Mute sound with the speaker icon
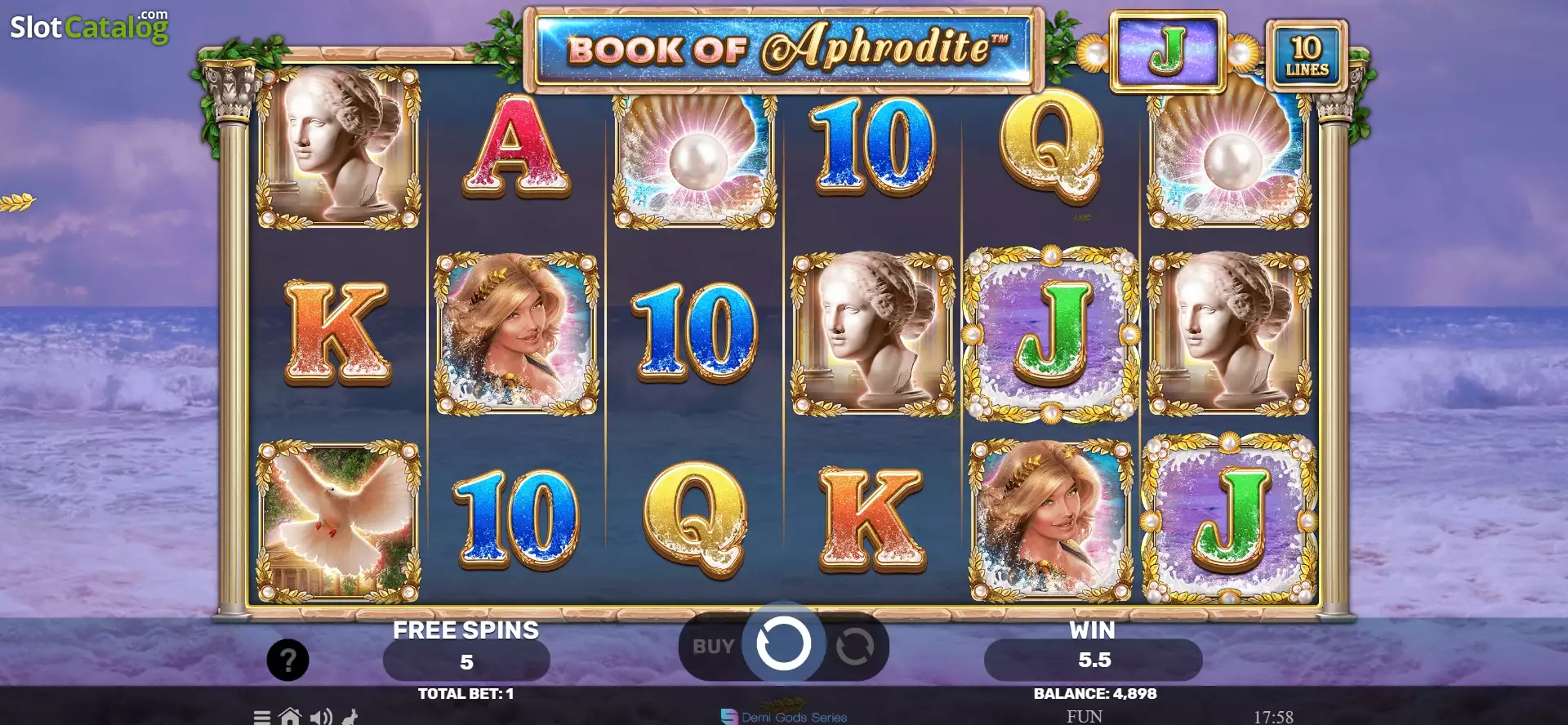Viewport: 1568px width, 725px height. click(321, 717)
